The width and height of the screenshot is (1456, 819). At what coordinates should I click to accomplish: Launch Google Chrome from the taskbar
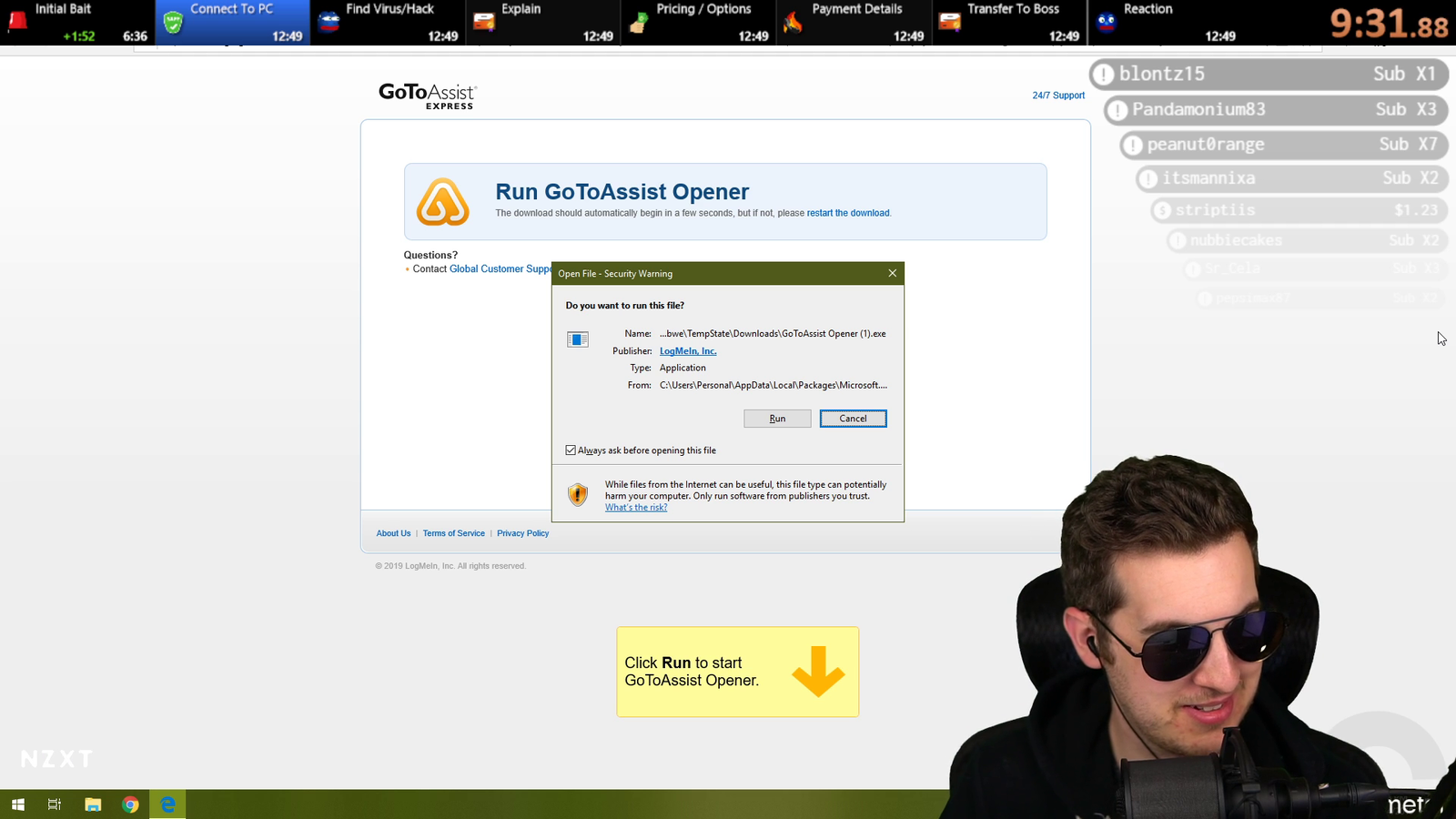click(130, 804)
